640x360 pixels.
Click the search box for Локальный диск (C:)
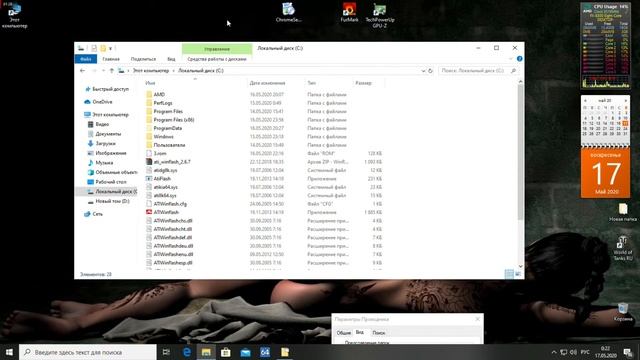click(478, 71)
